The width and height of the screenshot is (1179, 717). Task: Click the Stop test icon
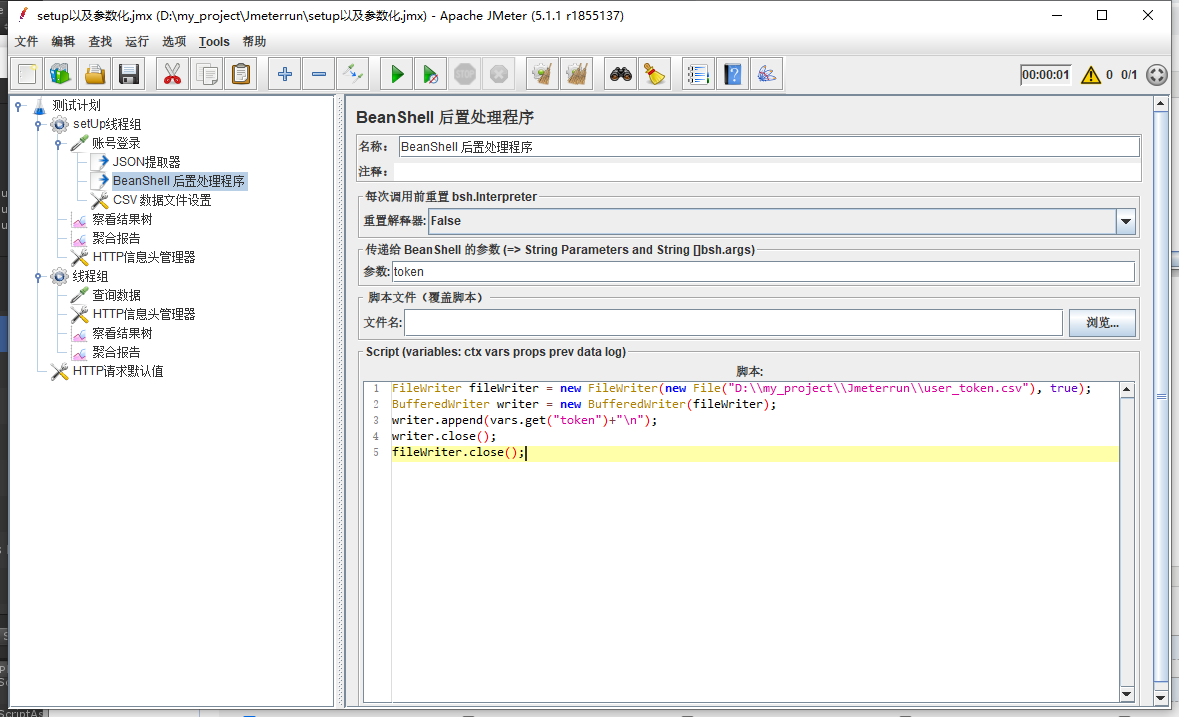[x=465, y=74]
